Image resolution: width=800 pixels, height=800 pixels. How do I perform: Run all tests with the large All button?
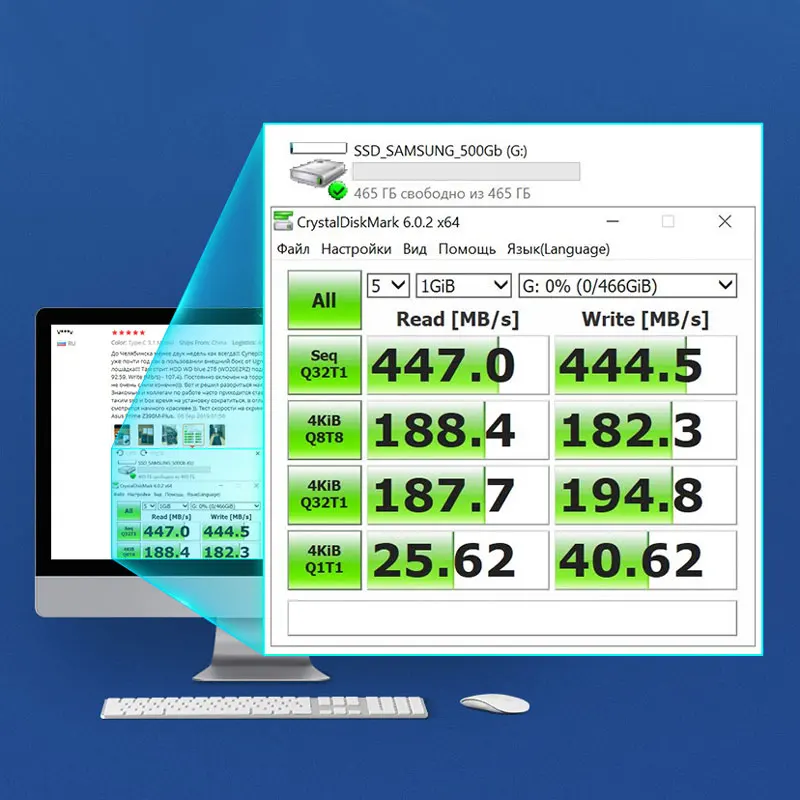click(x=324, y=300)
